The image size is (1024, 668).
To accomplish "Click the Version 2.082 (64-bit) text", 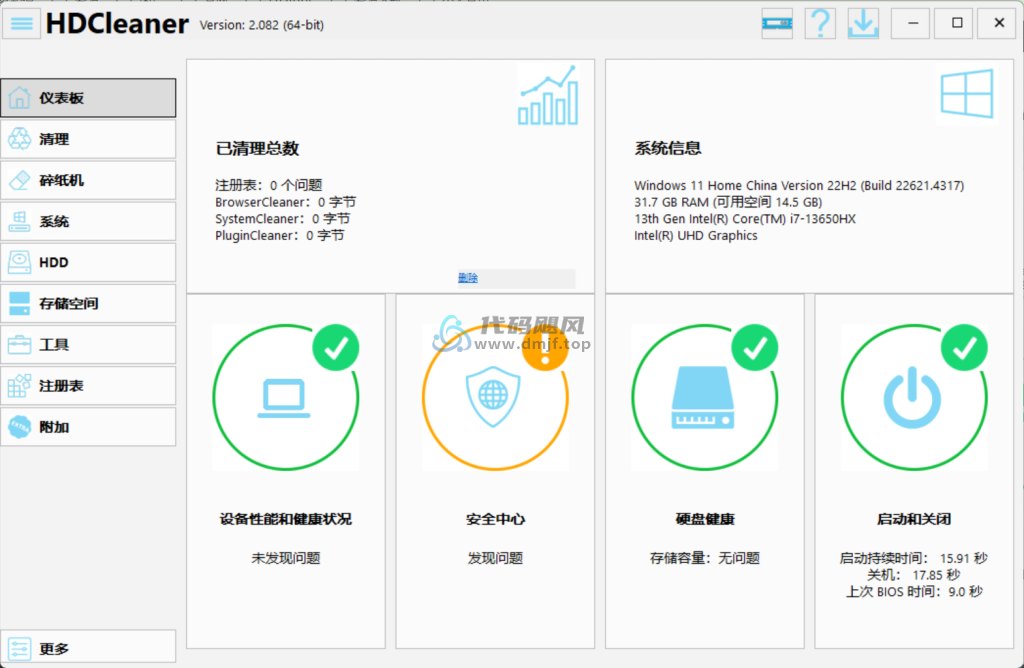I will click(262, 25).
